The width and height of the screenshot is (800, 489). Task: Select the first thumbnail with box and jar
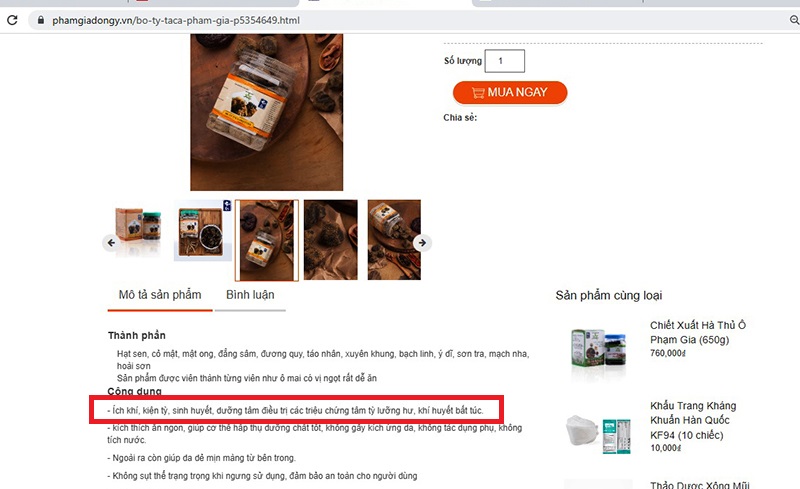138,231
